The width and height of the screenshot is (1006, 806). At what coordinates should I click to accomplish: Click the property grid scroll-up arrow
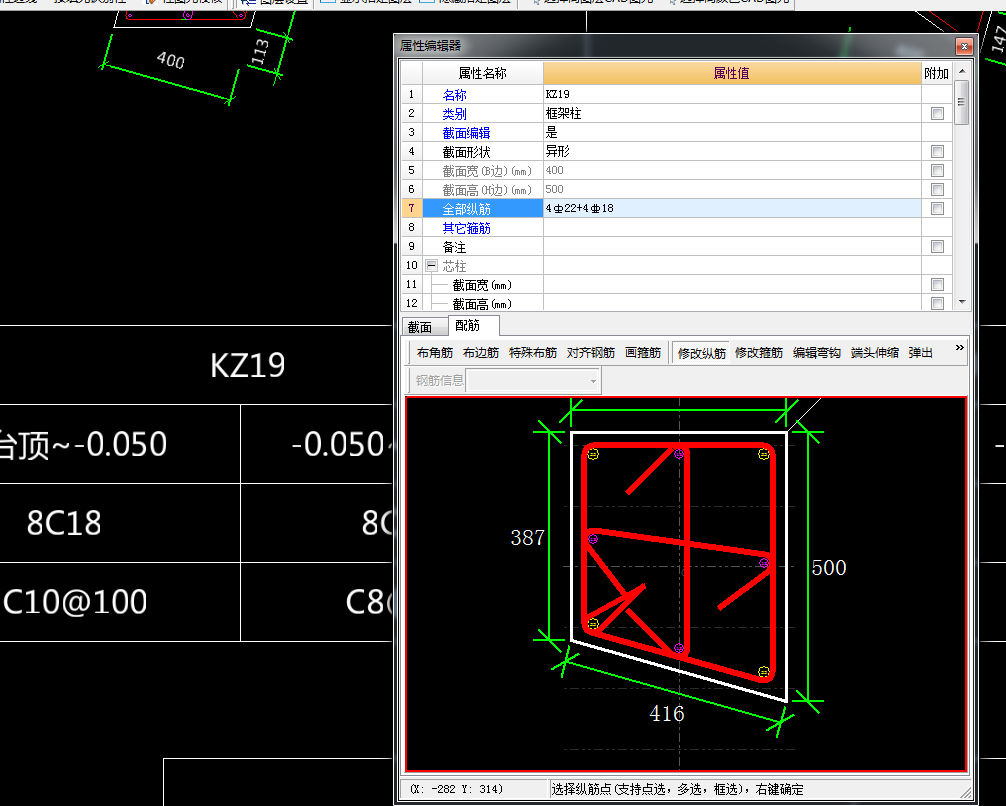point(961,71)
